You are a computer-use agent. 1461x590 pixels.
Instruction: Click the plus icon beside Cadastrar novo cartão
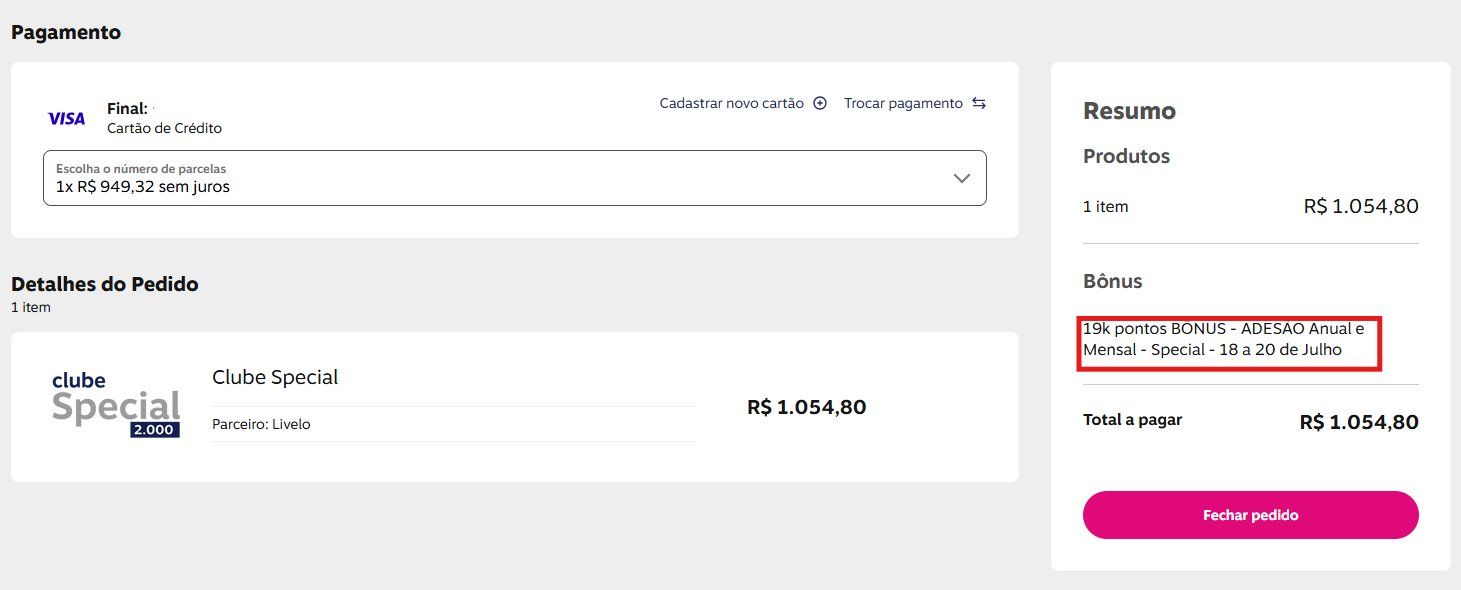[x=820, y=103]
